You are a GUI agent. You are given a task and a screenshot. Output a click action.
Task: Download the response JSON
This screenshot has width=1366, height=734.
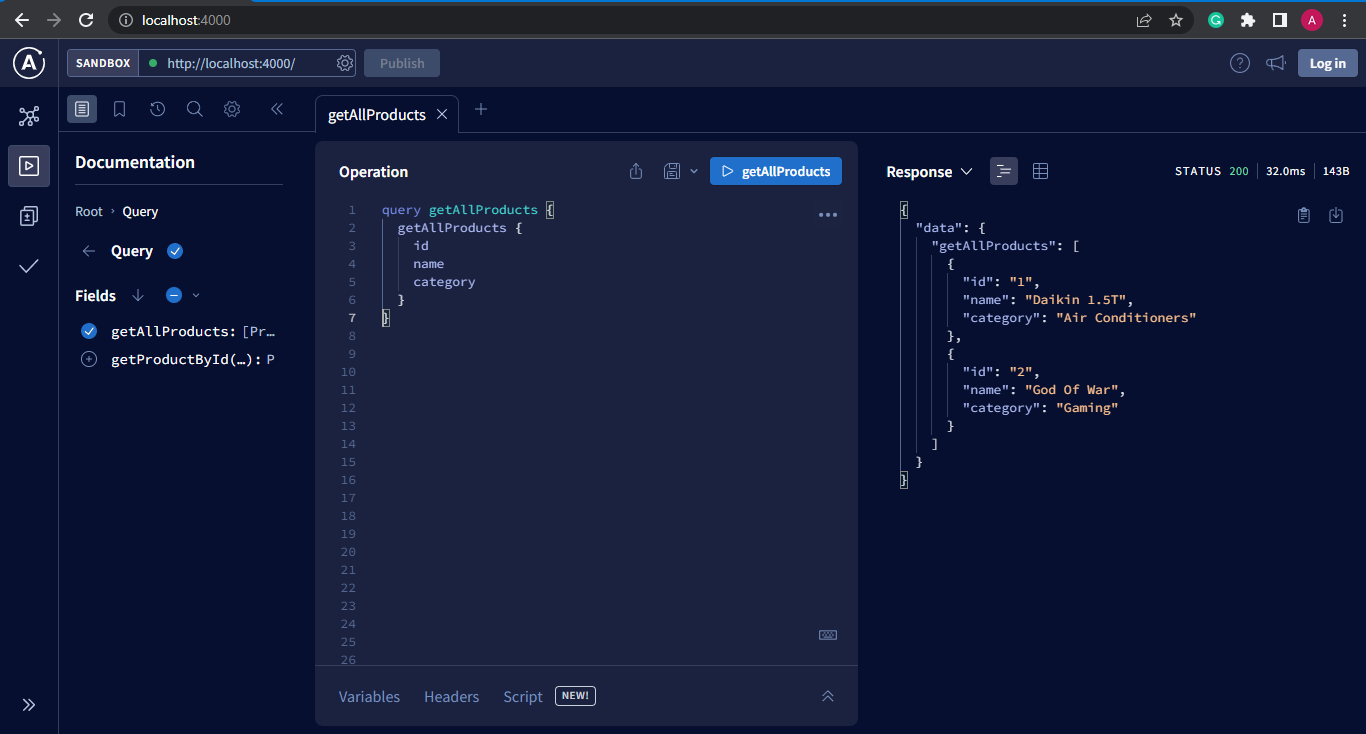1336,214
